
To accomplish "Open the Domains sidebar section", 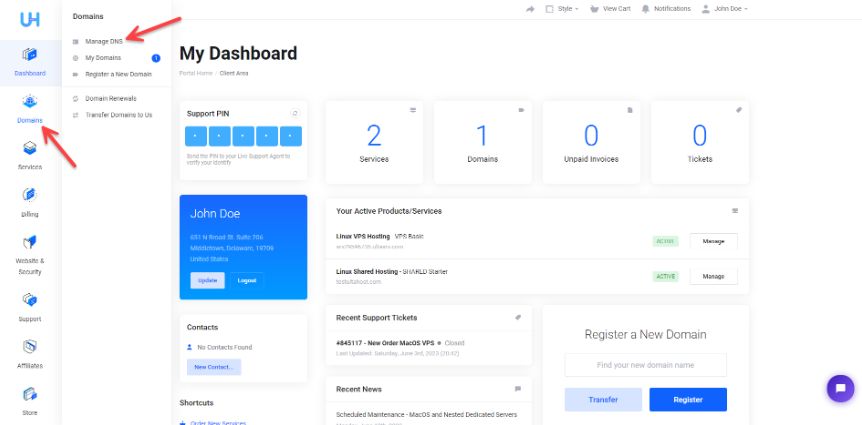I will 30,109.
